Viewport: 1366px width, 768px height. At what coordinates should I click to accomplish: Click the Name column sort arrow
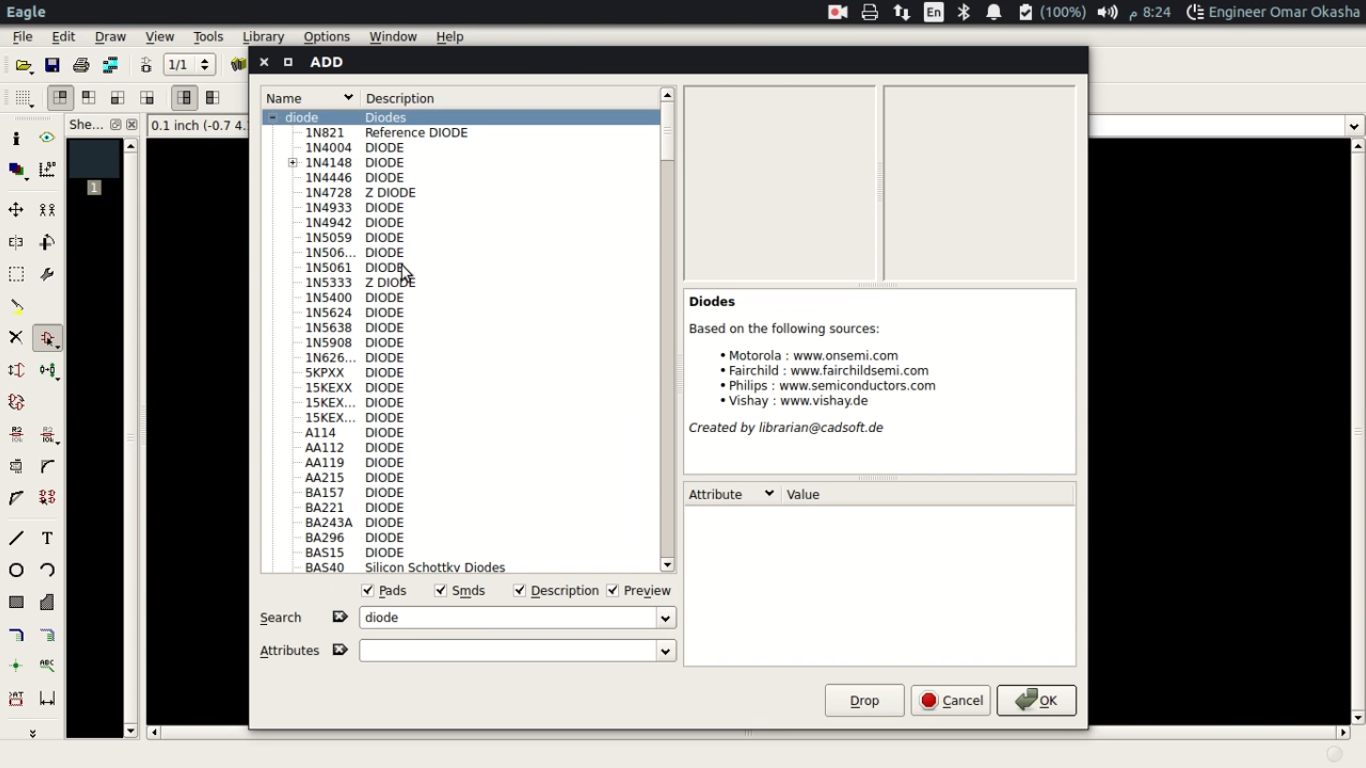[348, 98]
